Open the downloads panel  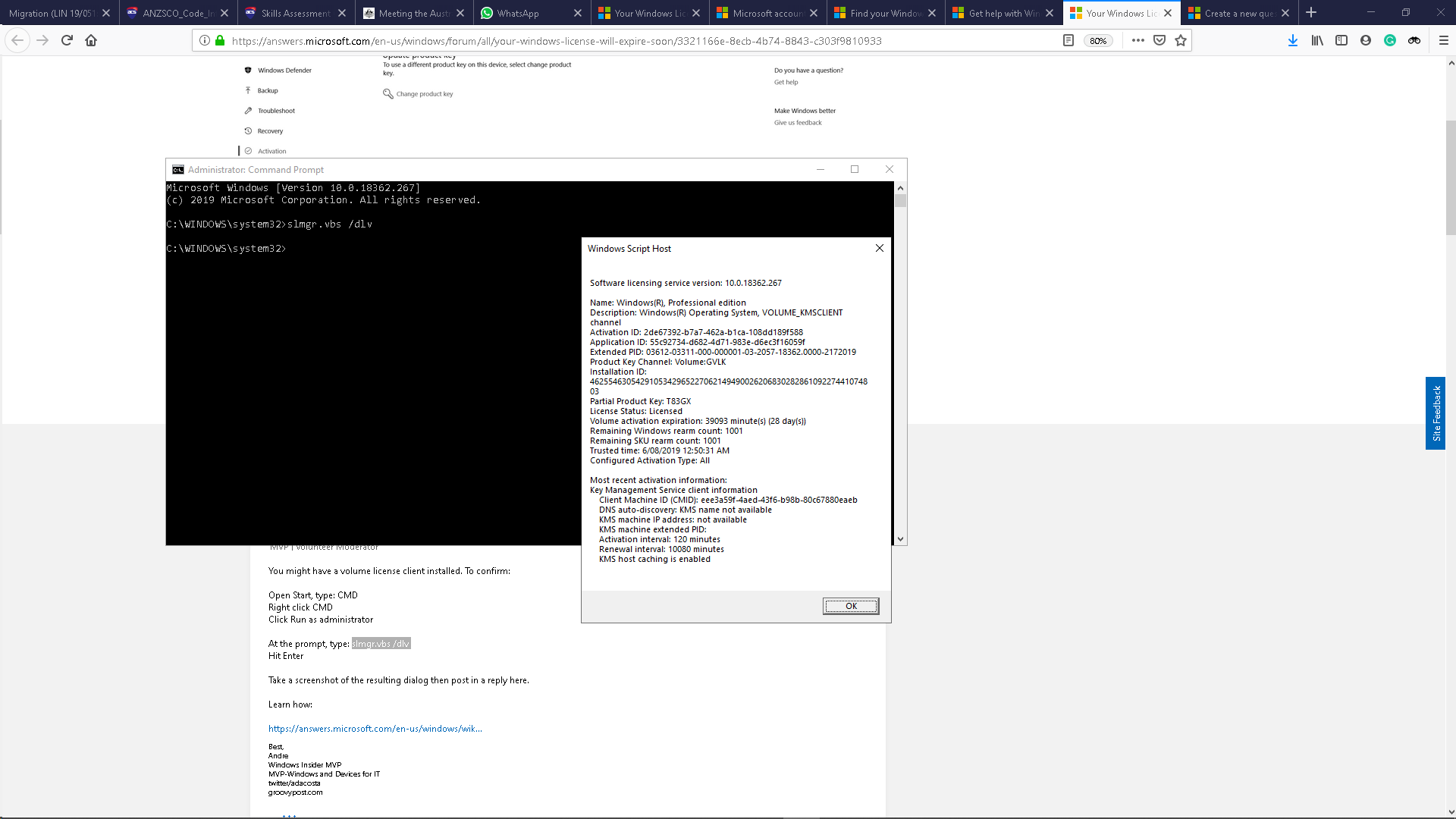point(1293,40)
